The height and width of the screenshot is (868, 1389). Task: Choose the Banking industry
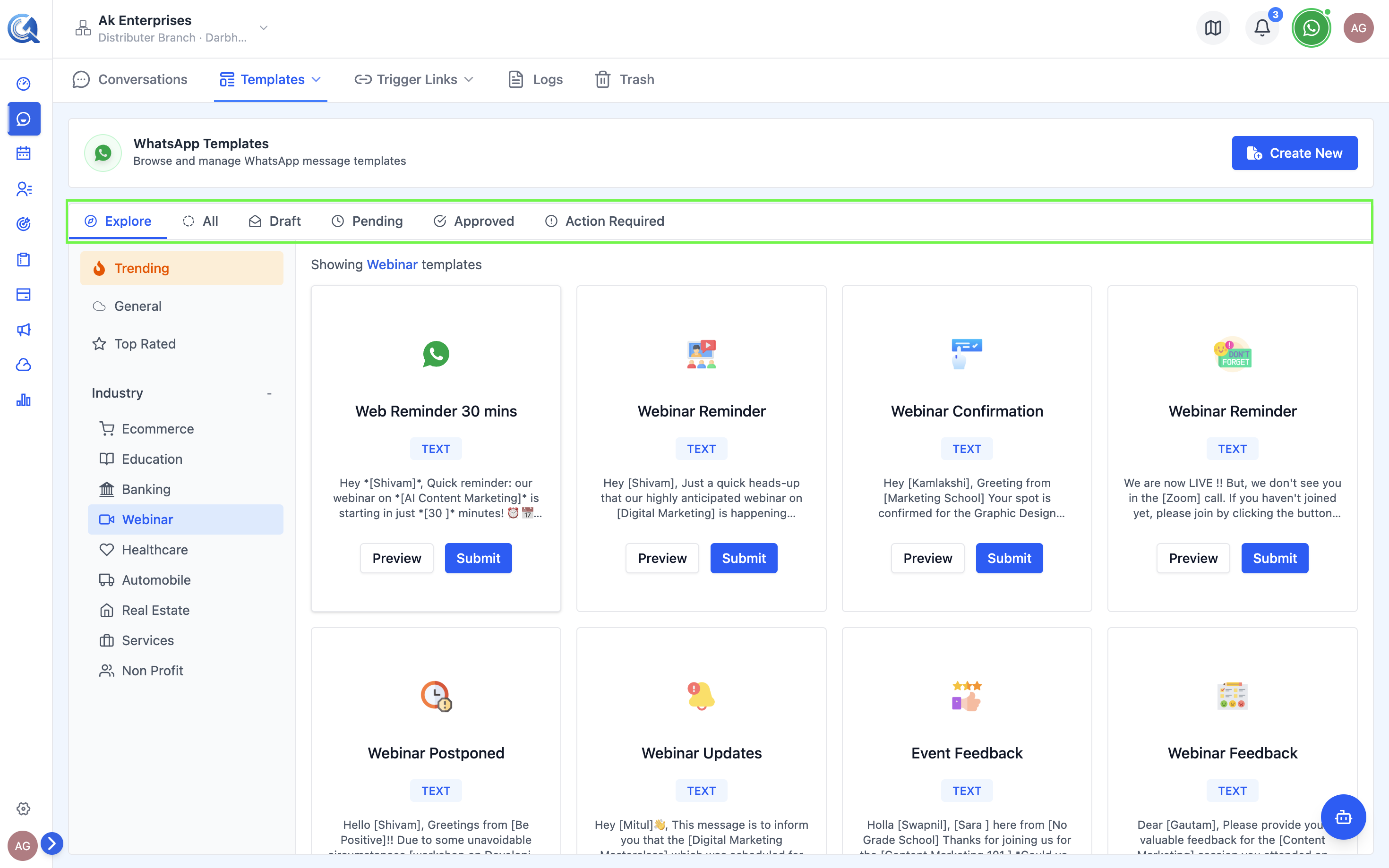point(185,489)
